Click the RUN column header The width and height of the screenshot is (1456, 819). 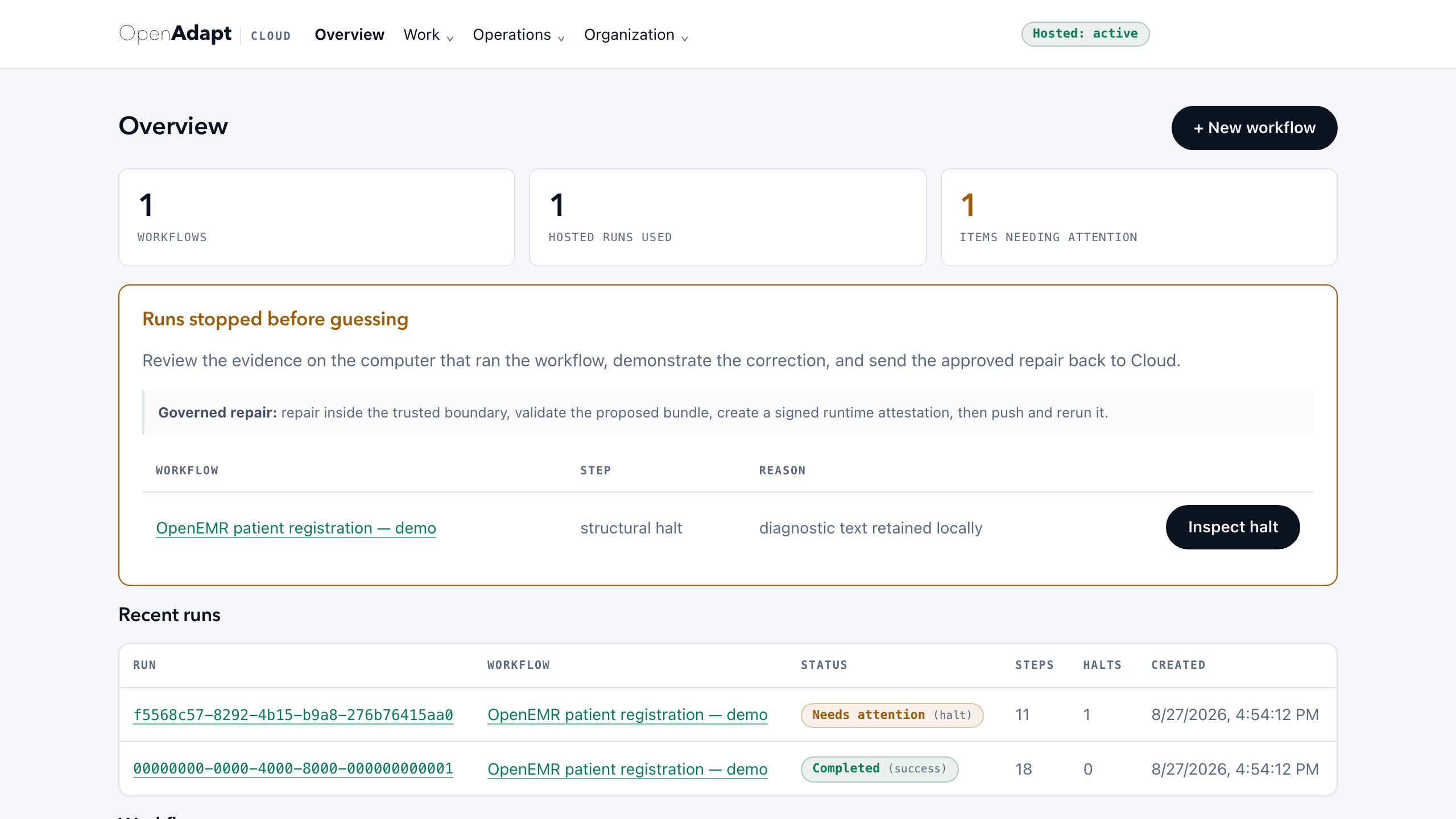pos(144,665)
